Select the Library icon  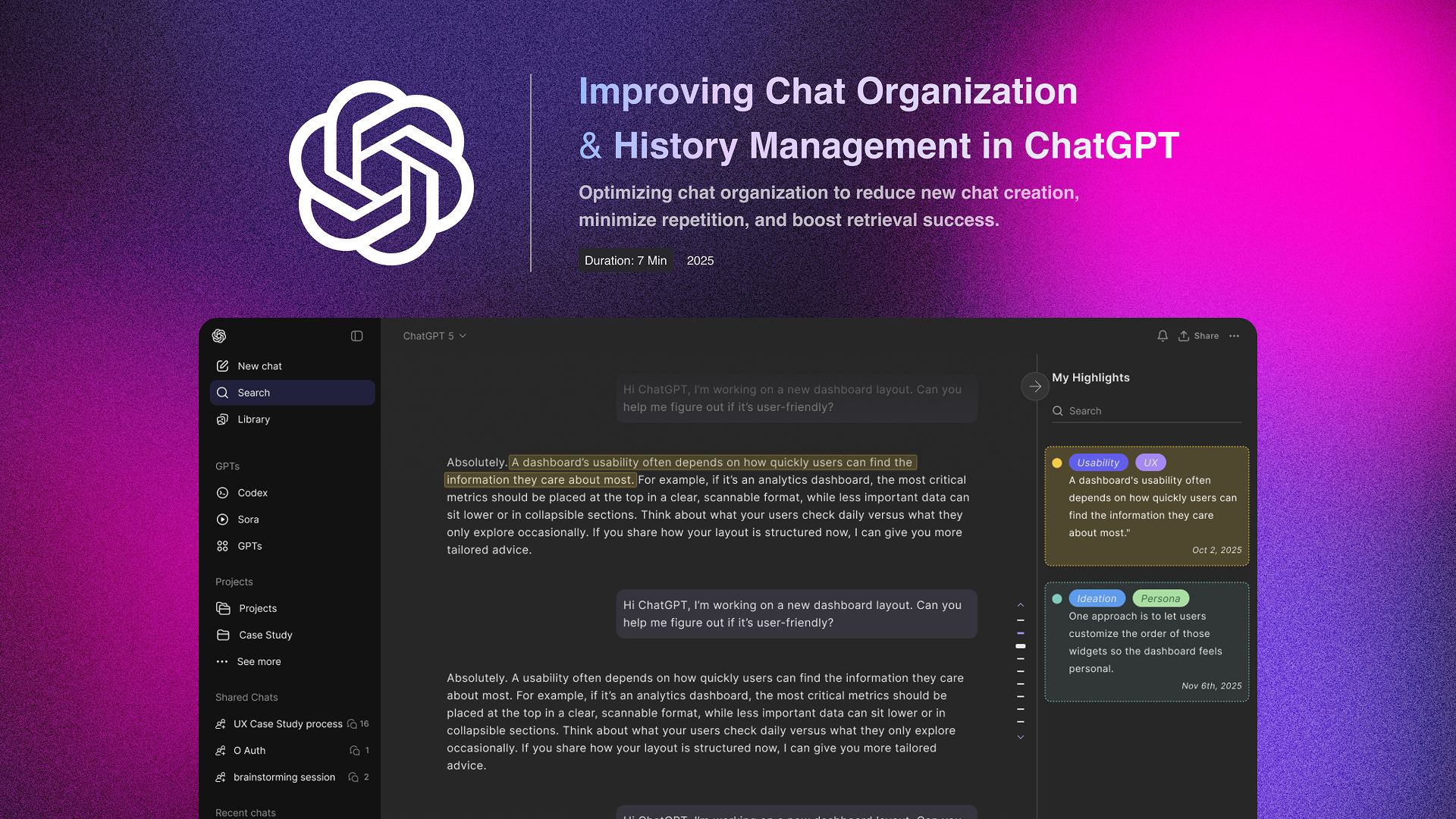pyautogui.click(x=222, y=419)
